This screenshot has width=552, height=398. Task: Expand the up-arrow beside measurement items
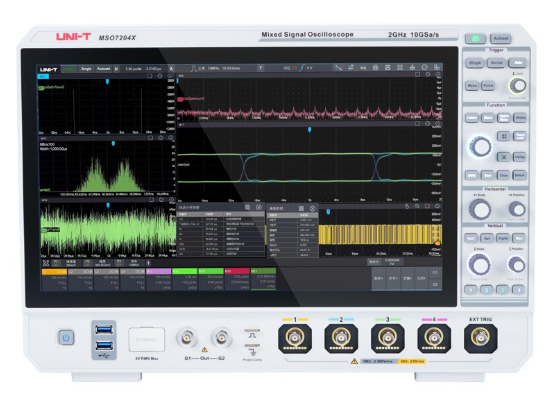[149, 263]
